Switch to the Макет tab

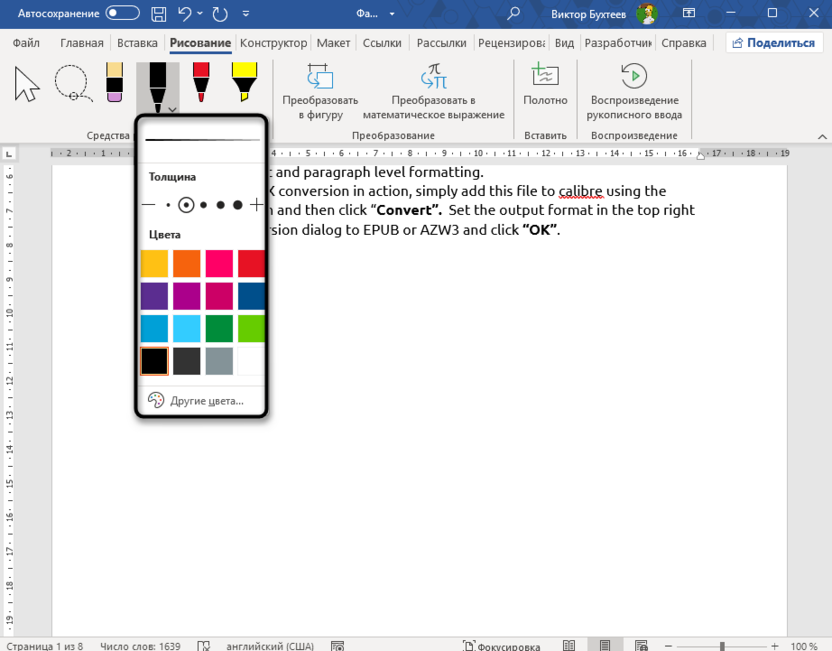333,43
